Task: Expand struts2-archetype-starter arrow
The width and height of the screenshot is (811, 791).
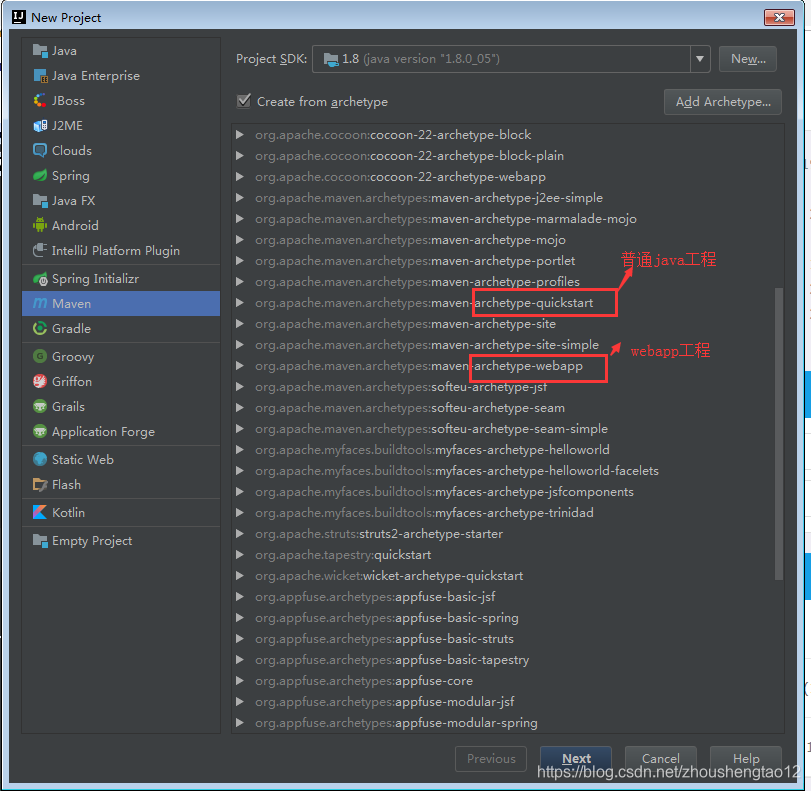Action: coord(239,534)
